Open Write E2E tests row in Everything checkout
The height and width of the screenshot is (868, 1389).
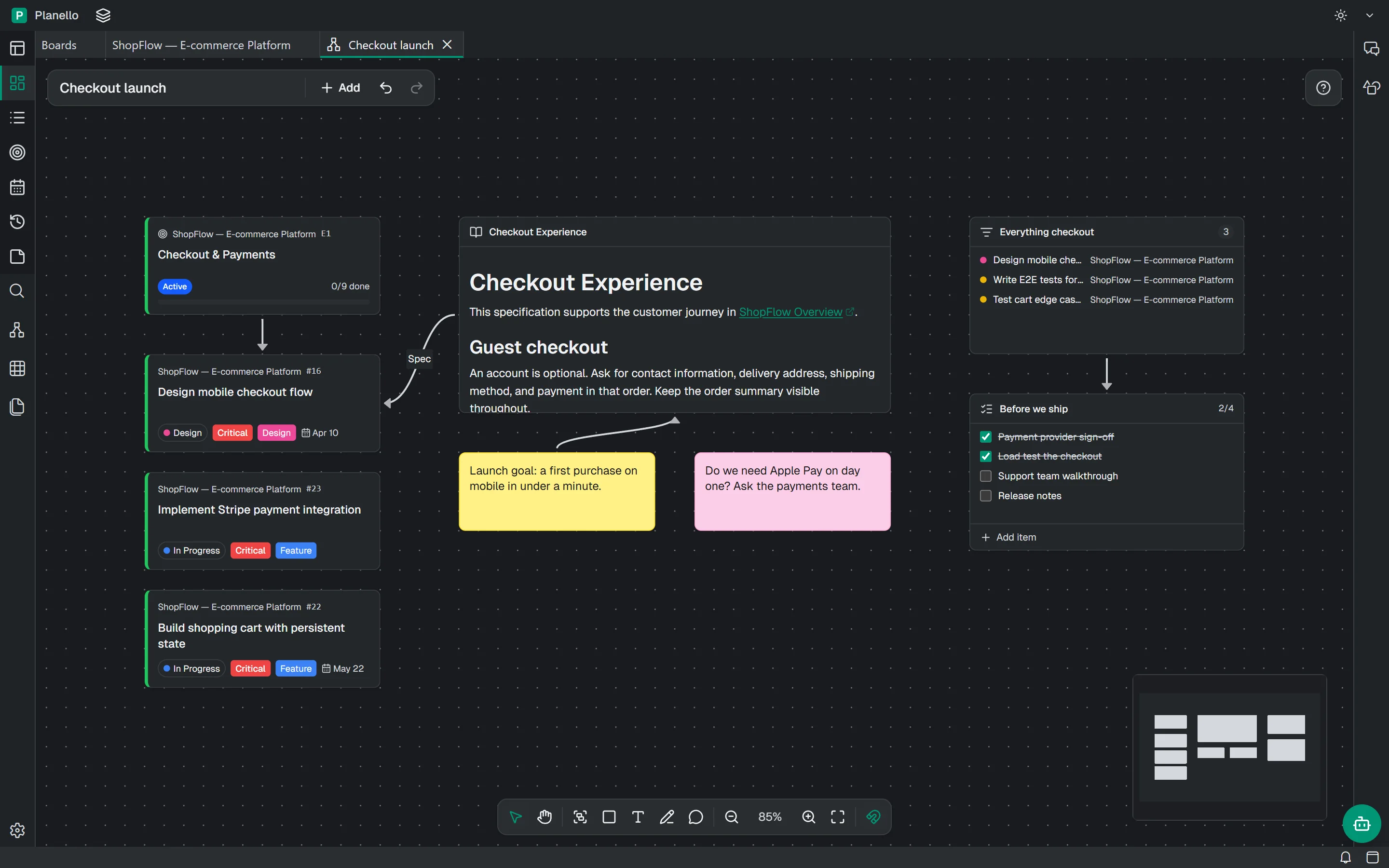tap(1106, 280)
